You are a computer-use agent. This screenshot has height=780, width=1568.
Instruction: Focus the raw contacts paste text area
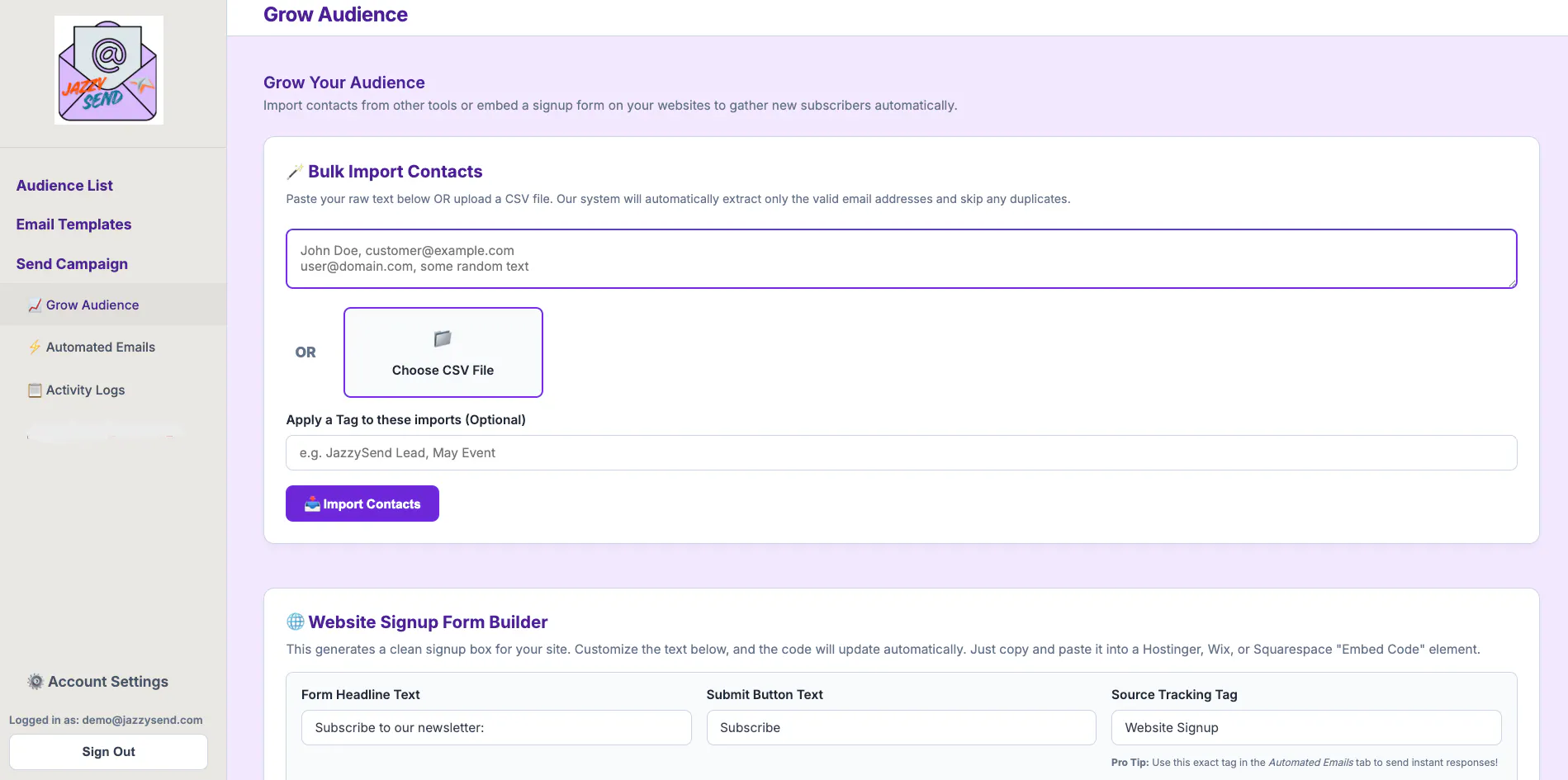pos(902,258)
